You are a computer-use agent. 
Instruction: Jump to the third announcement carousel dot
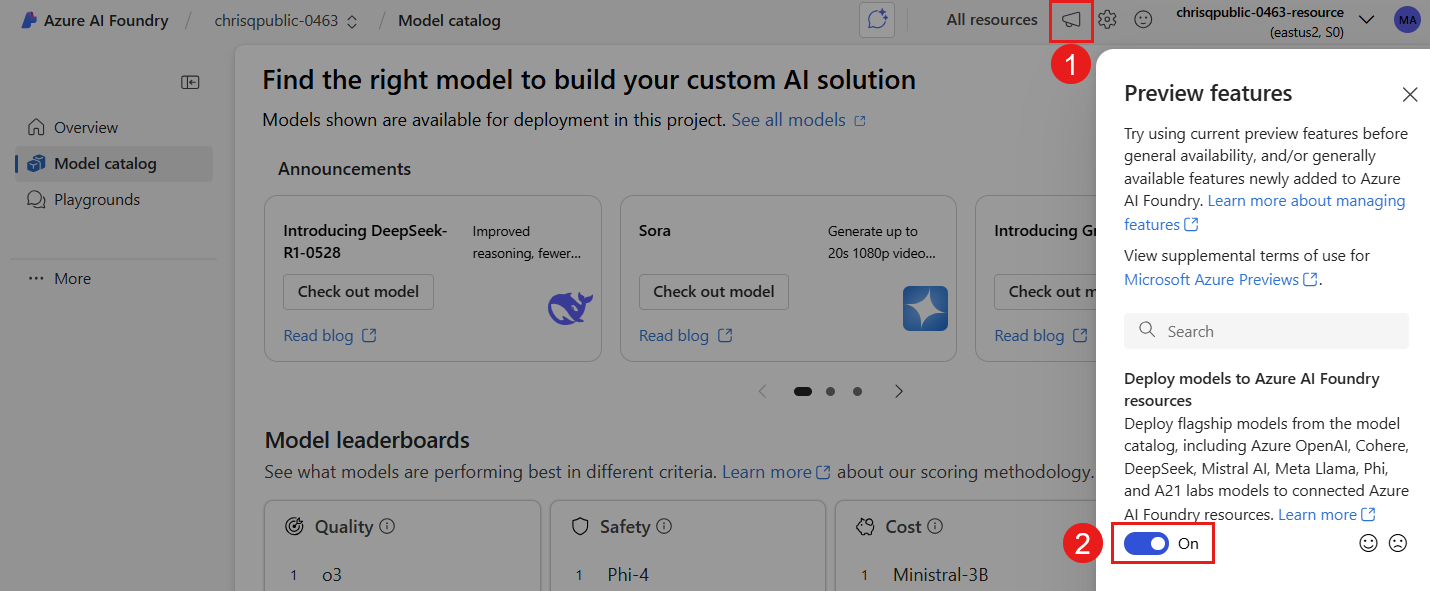857,392
